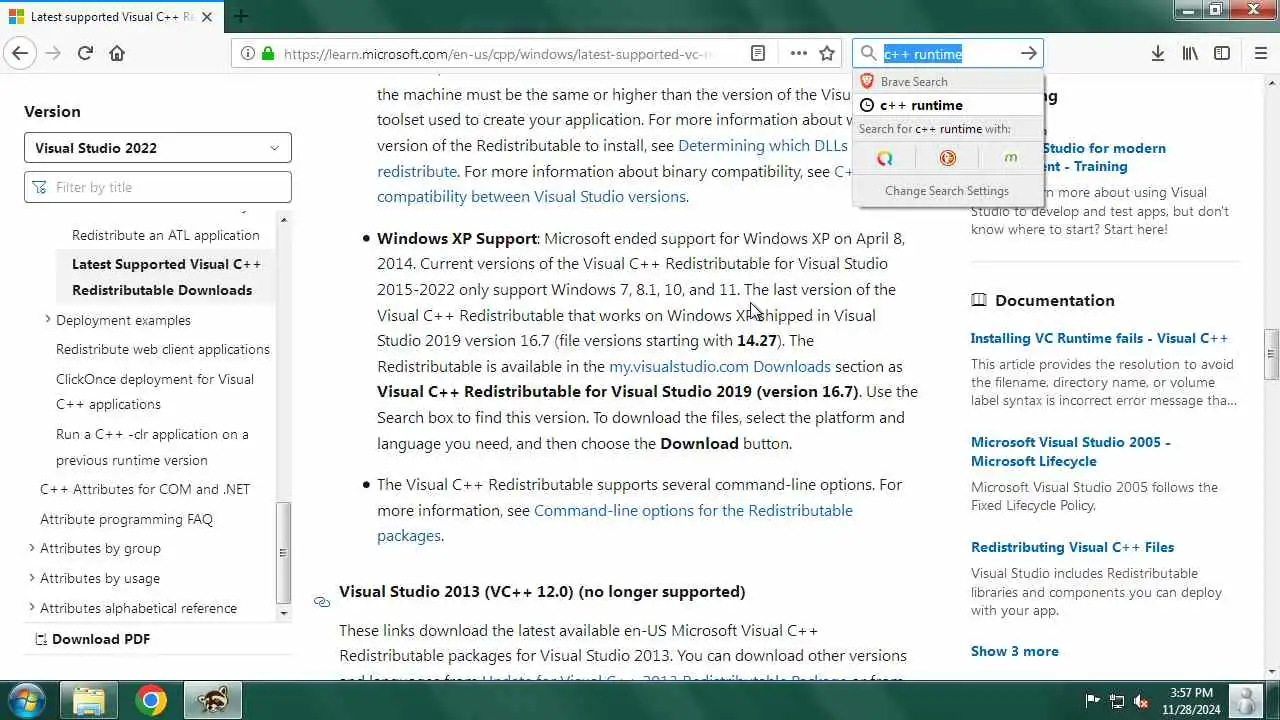Viewport: 1280px width, 720px height.
Task: Expand Attributes by group node
Action: [32, 548]
